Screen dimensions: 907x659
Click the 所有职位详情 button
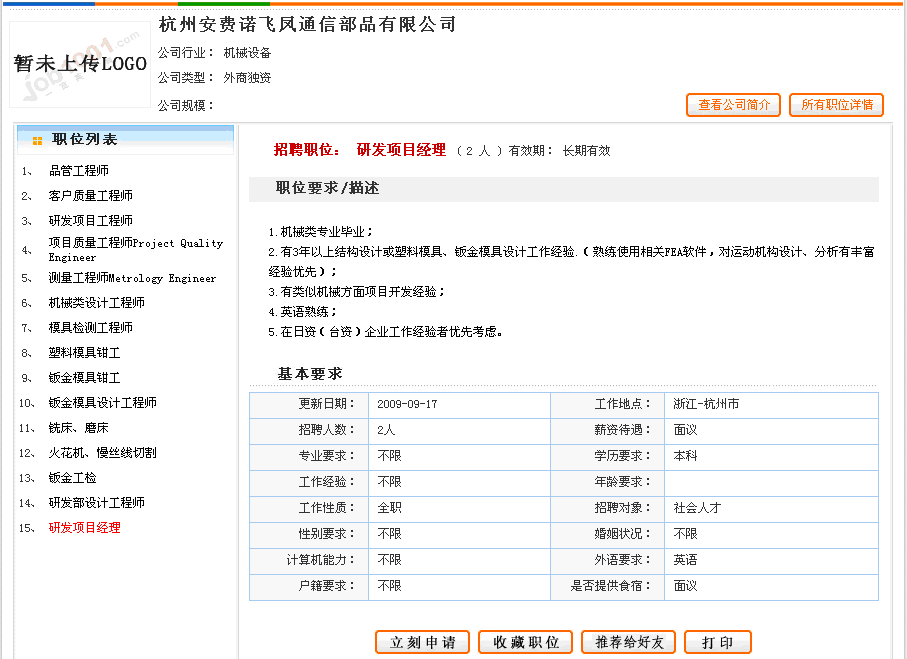836,105
